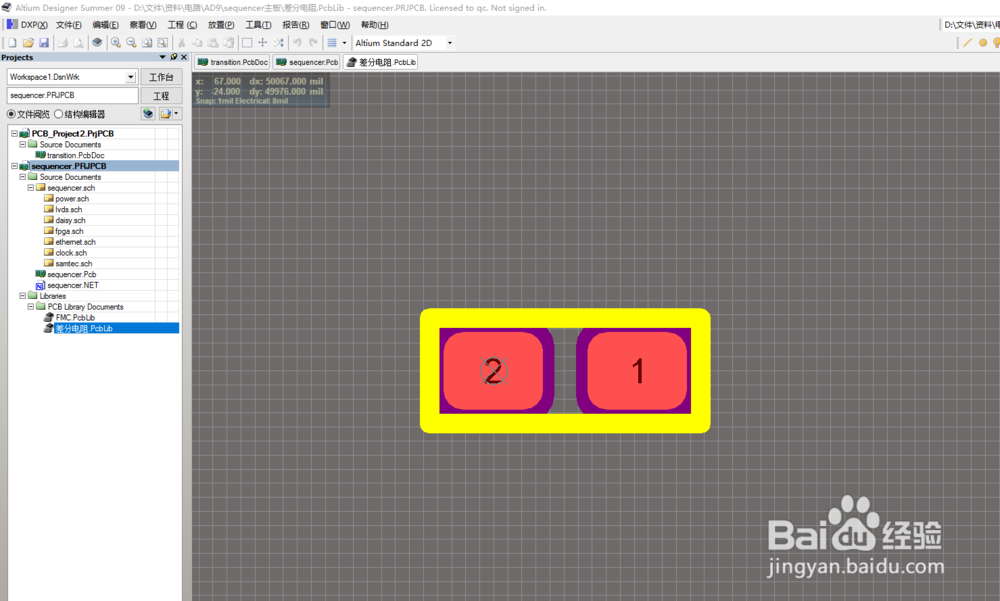The height and width of the screenshot is (601, 1000).
Task: Switch to the transition.PcbDoc tab
Action: (232, 62)
